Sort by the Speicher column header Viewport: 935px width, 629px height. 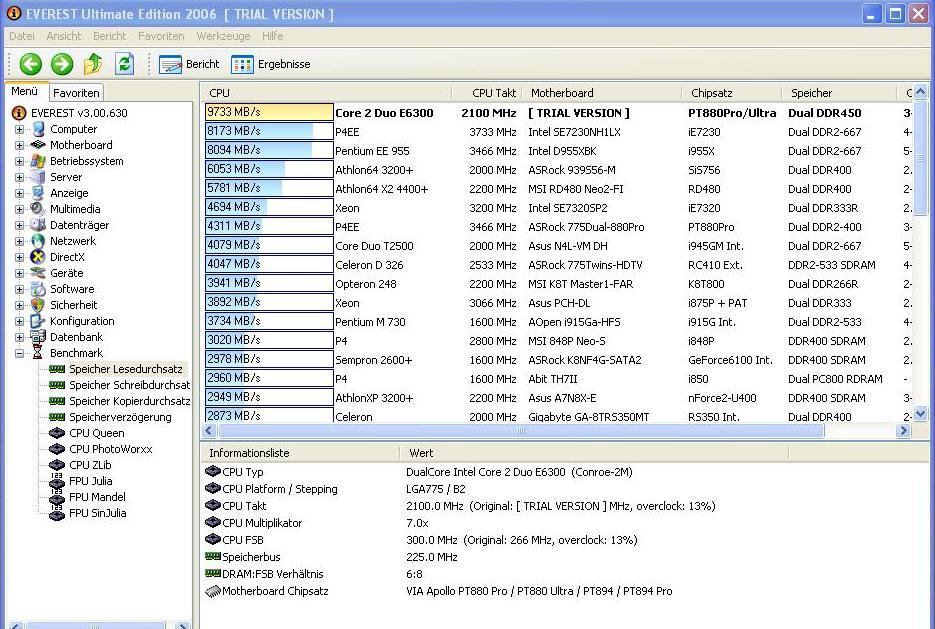840,93
